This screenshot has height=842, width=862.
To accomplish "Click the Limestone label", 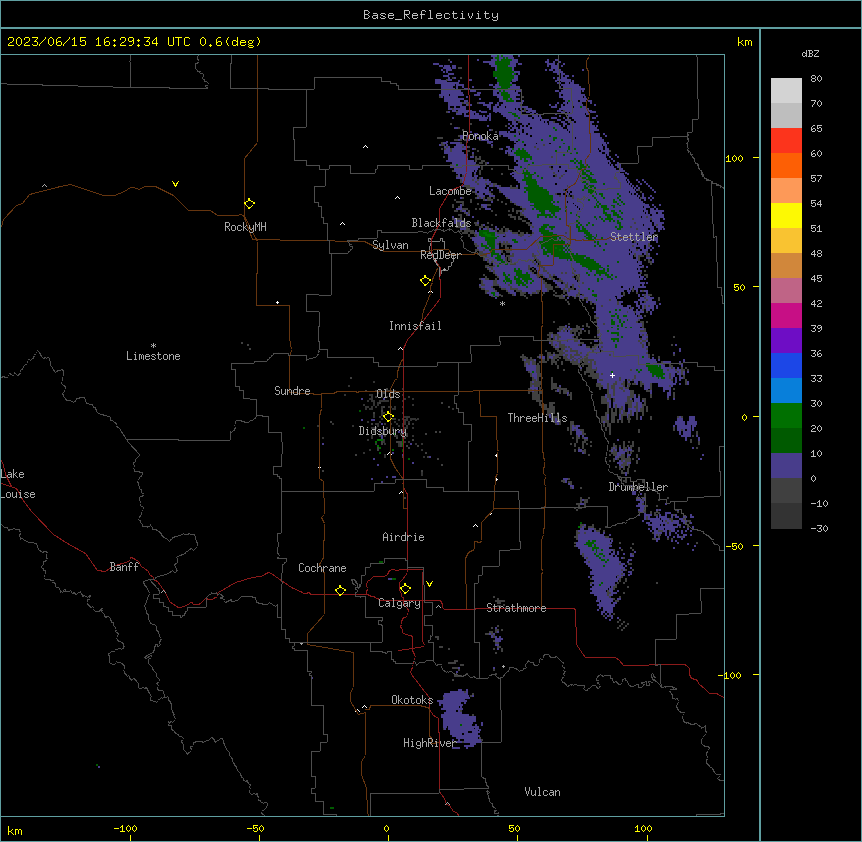I will pyautogui.click(x=153, y=356).
